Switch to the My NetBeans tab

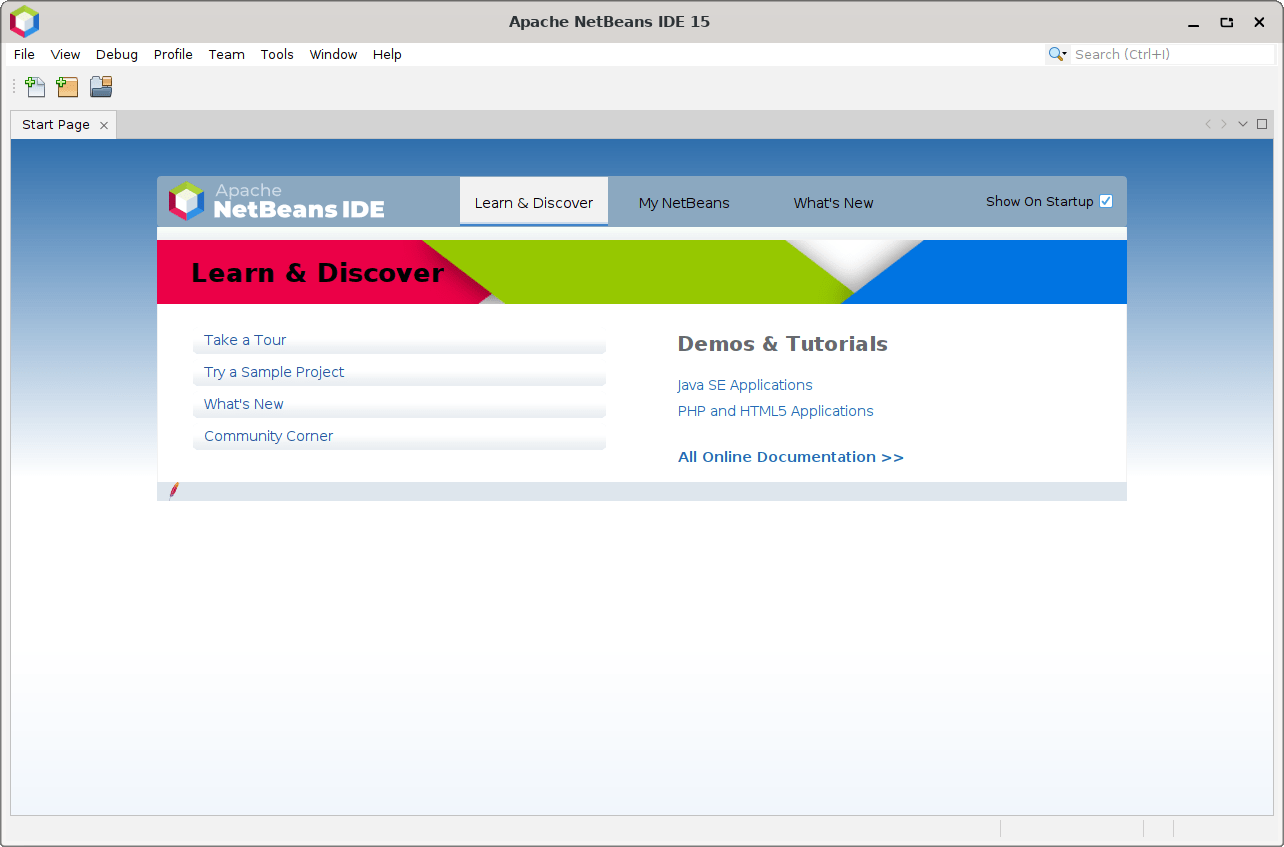coord(684,202)
